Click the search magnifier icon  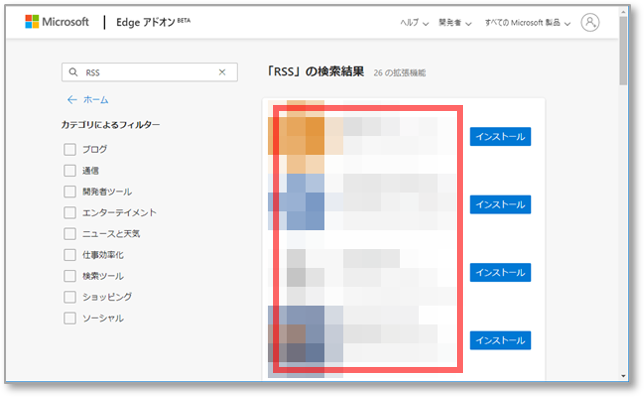coord(73,72)
